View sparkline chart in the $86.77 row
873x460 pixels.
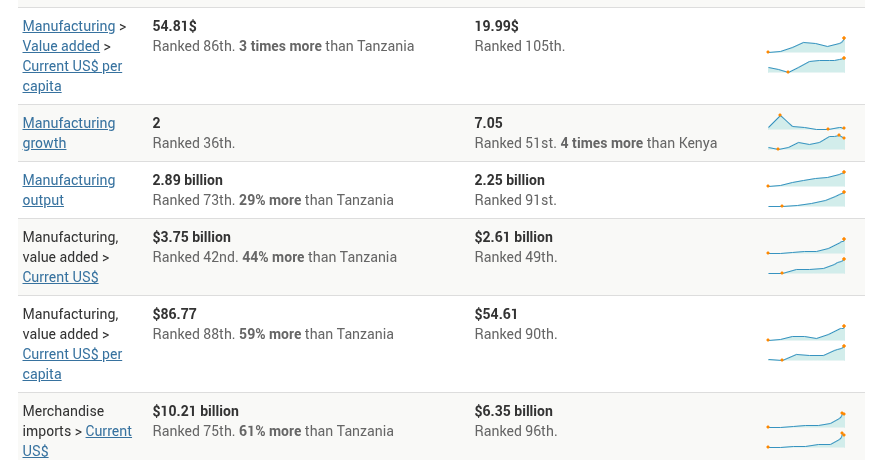click(x=806, y=344)
